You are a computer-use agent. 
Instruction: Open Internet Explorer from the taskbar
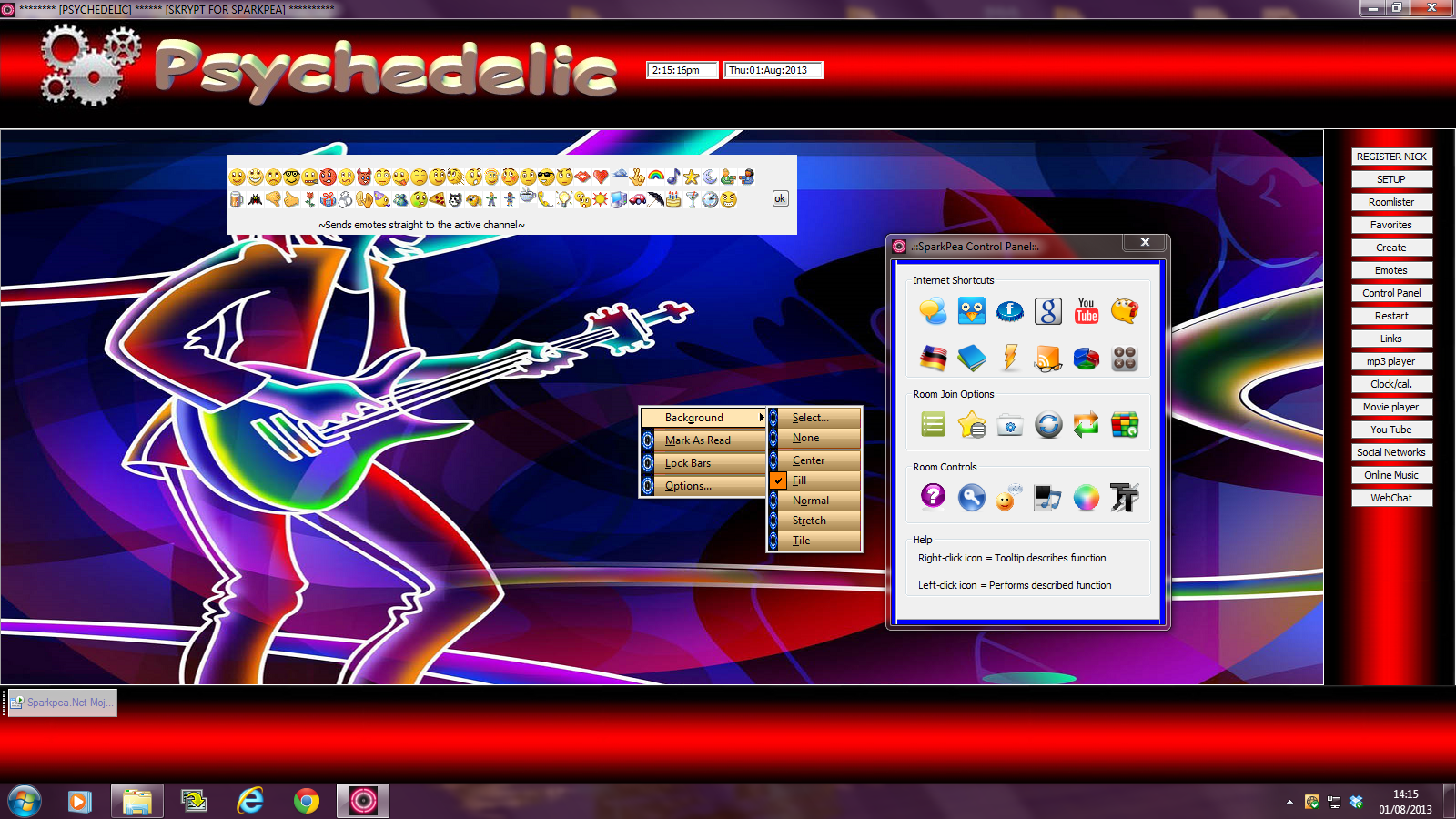pos(250,801)
